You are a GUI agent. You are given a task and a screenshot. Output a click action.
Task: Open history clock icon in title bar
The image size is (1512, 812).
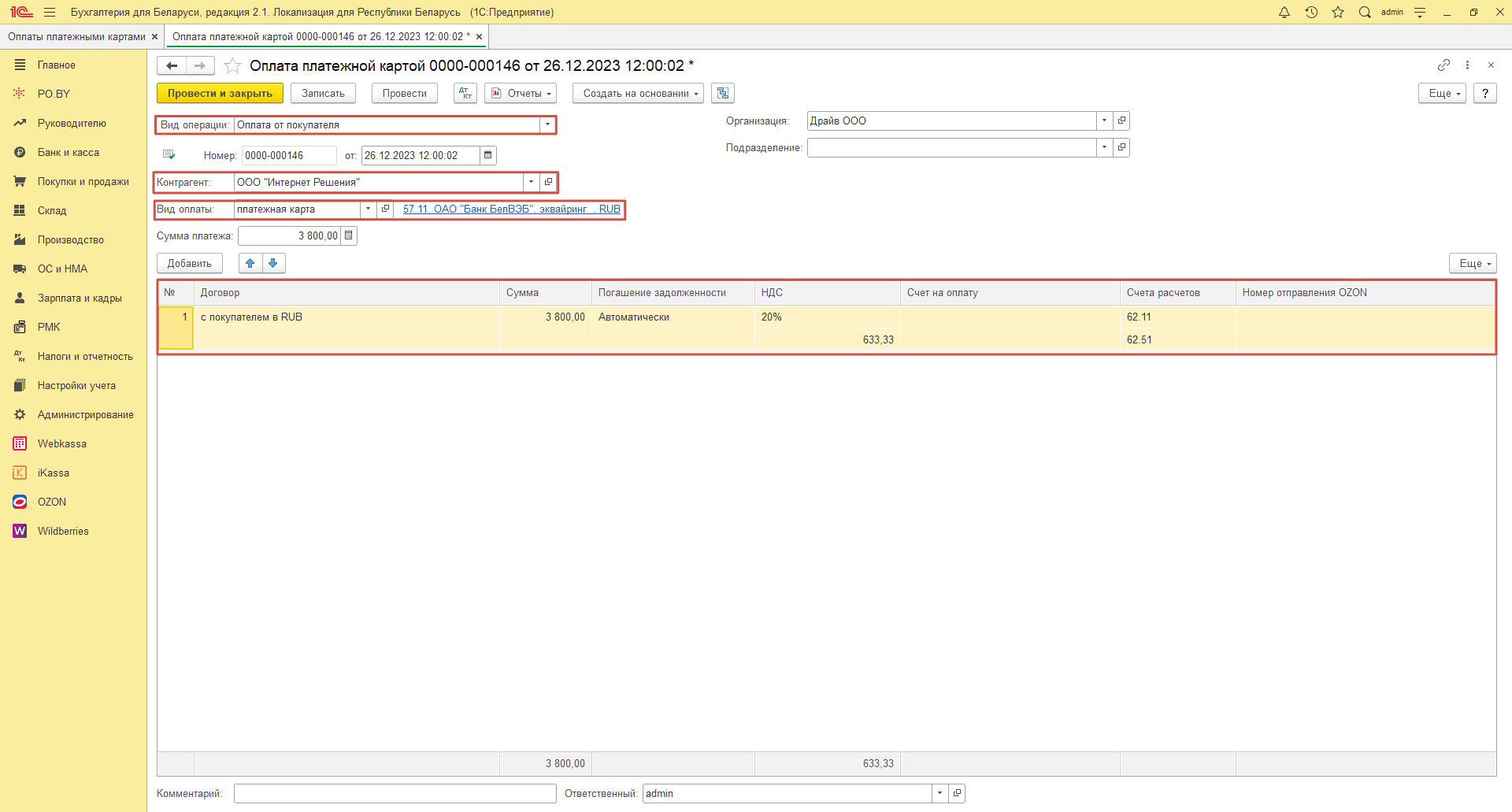pos(1311,12)
